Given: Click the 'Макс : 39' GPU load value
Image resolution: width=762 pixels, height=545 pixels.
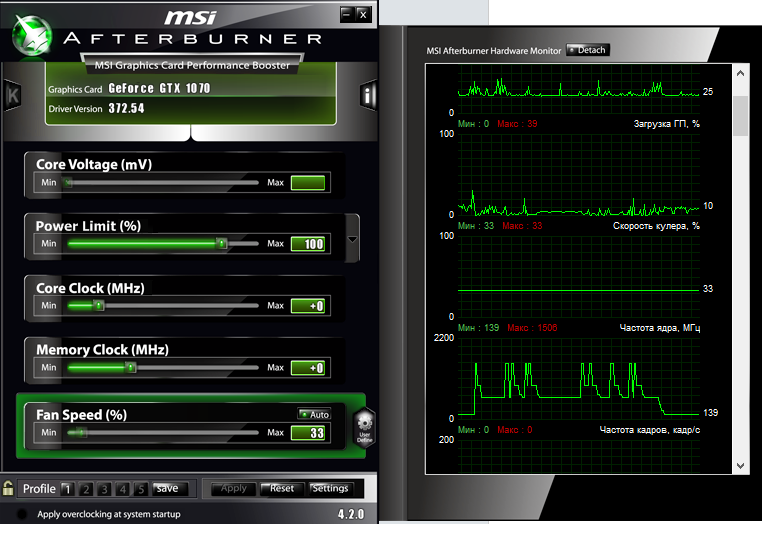Looking at the screenshot, I should point(517,124).
